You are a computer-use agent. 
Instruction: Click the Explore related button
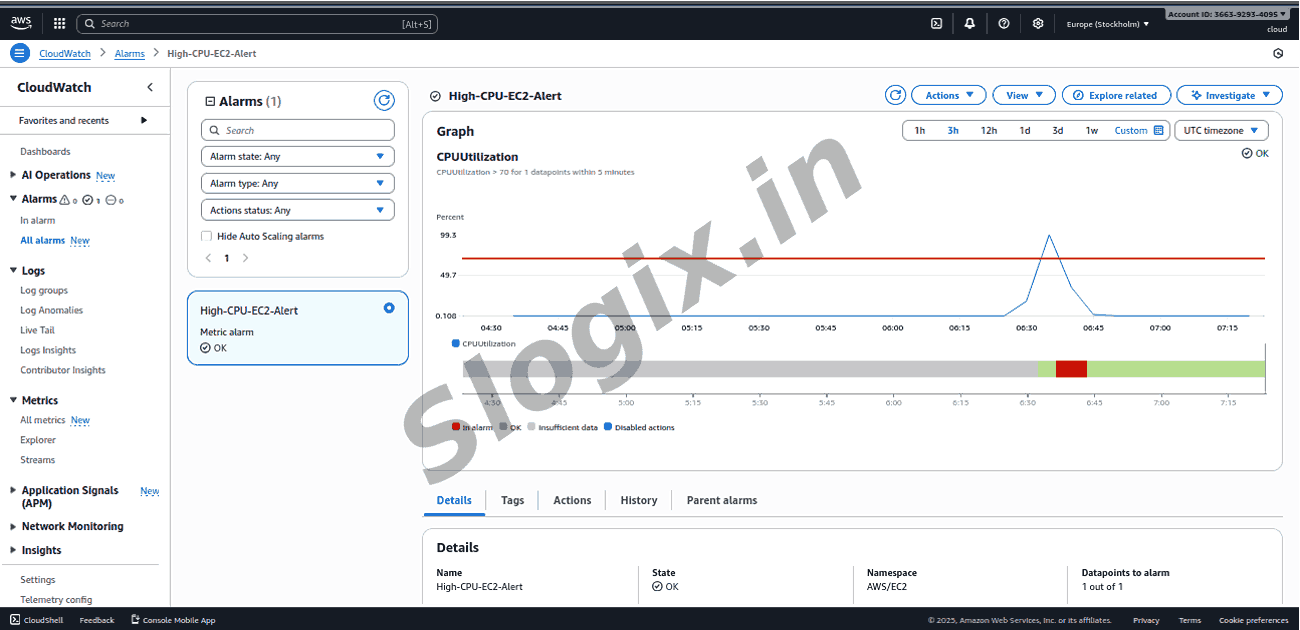click(1115, 95)
